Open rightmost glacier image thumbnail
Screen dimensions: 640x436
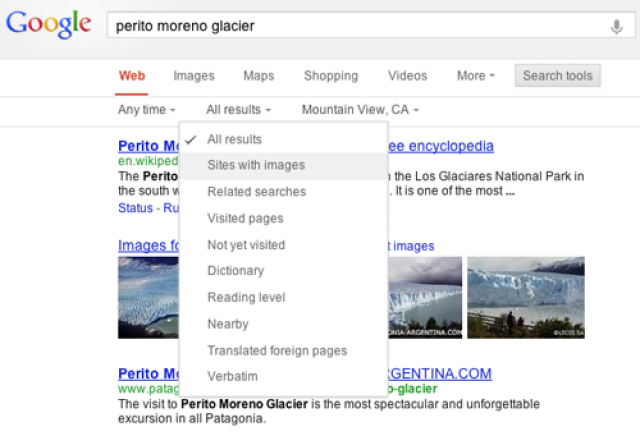pos(526,297)
